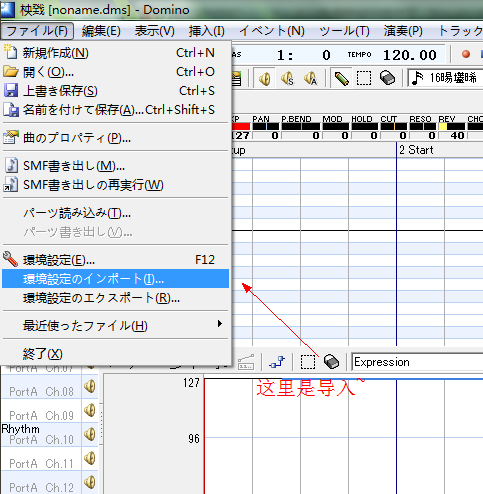Image resolution: width=483 pixels, height=494 pixels.
Task: Mute the PortA Ch.09 track speaker
Action: [90, 410]
